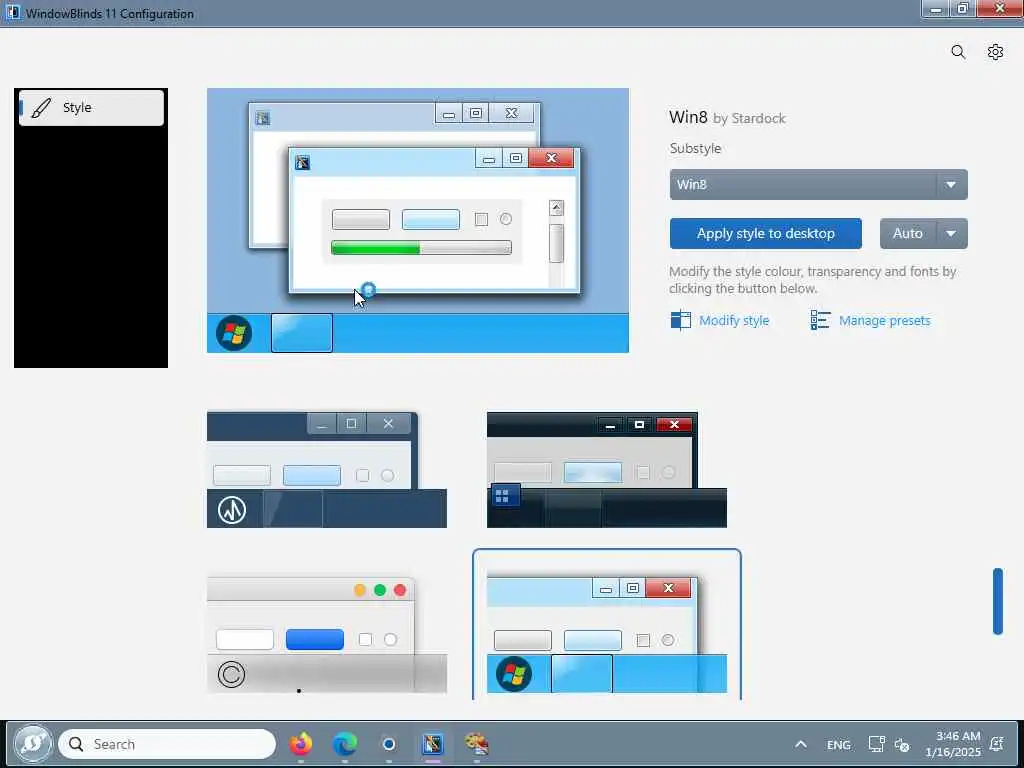Viewport: 1024px width, 768px height.
Task: Open the notification bell icon
Action: [x=997, y=744]
